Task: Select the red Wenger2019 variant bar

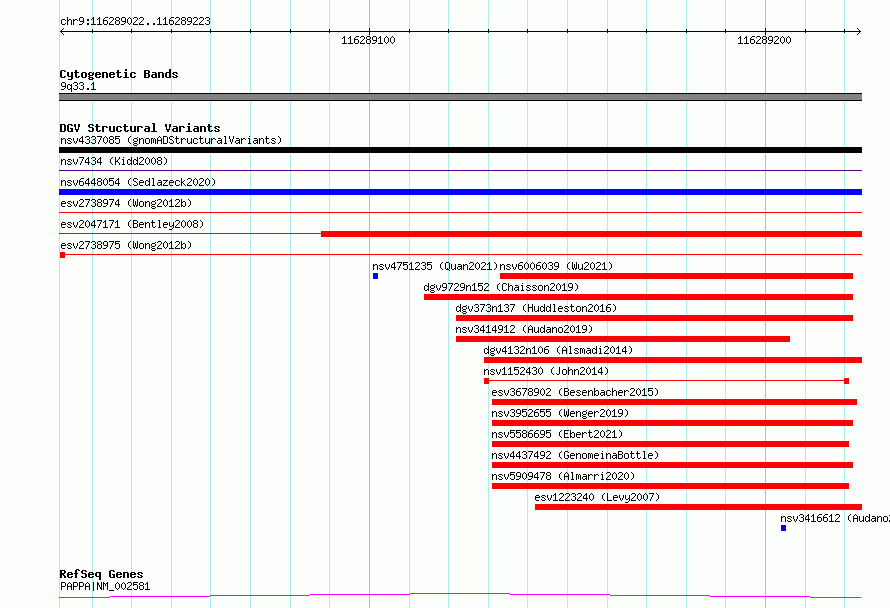Action: pyautogui.click(x=672, y=423)
